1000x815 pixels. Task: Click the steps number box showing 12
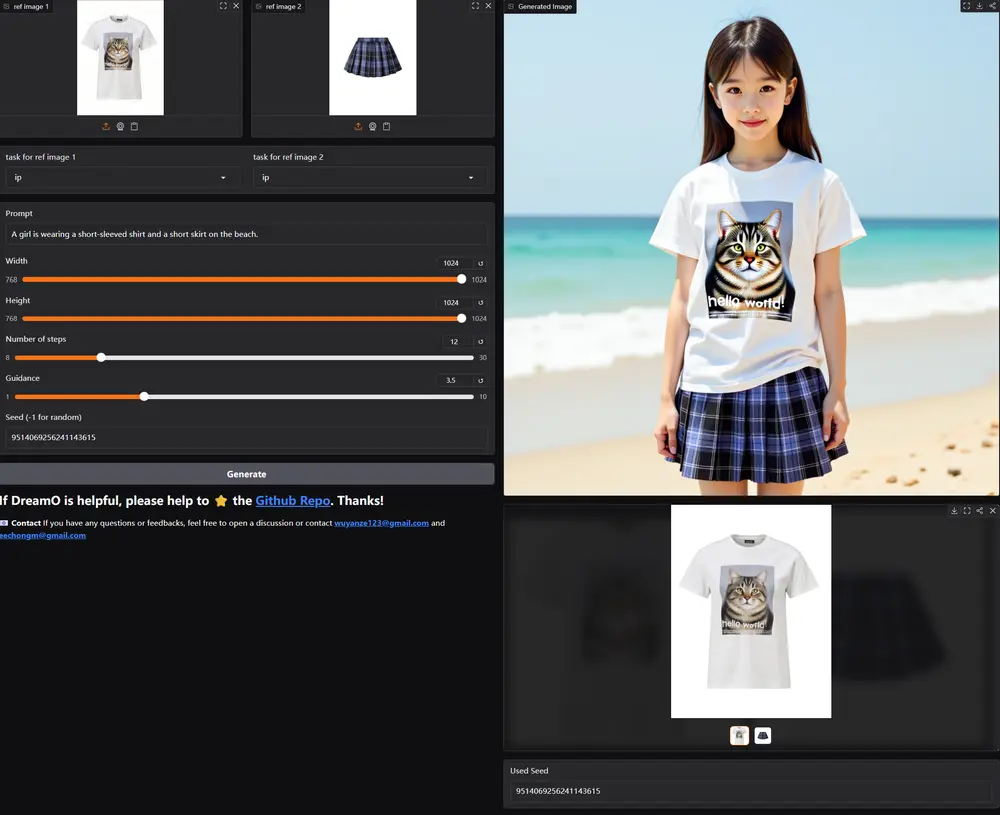[x=457, y=342]
